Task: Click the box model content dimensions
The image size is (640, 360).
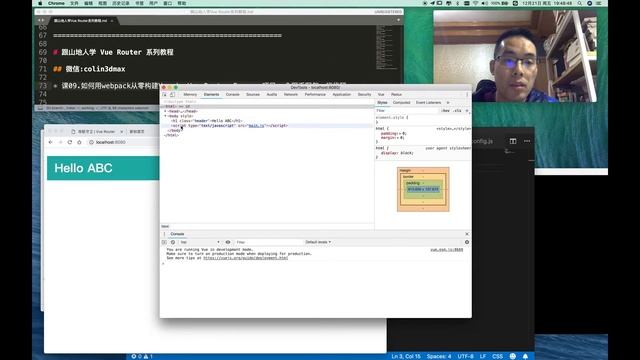Action: point(423,189)
